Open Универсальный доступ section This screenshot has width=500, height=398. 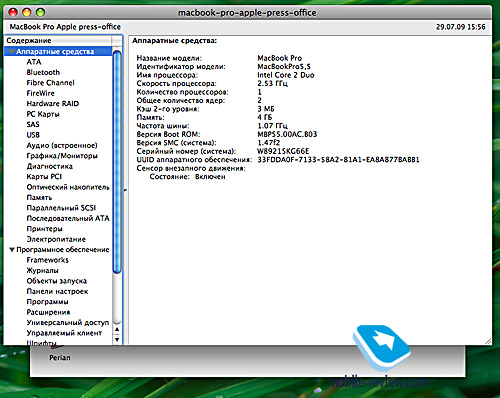pyautogui.click(x=68, y=323)
